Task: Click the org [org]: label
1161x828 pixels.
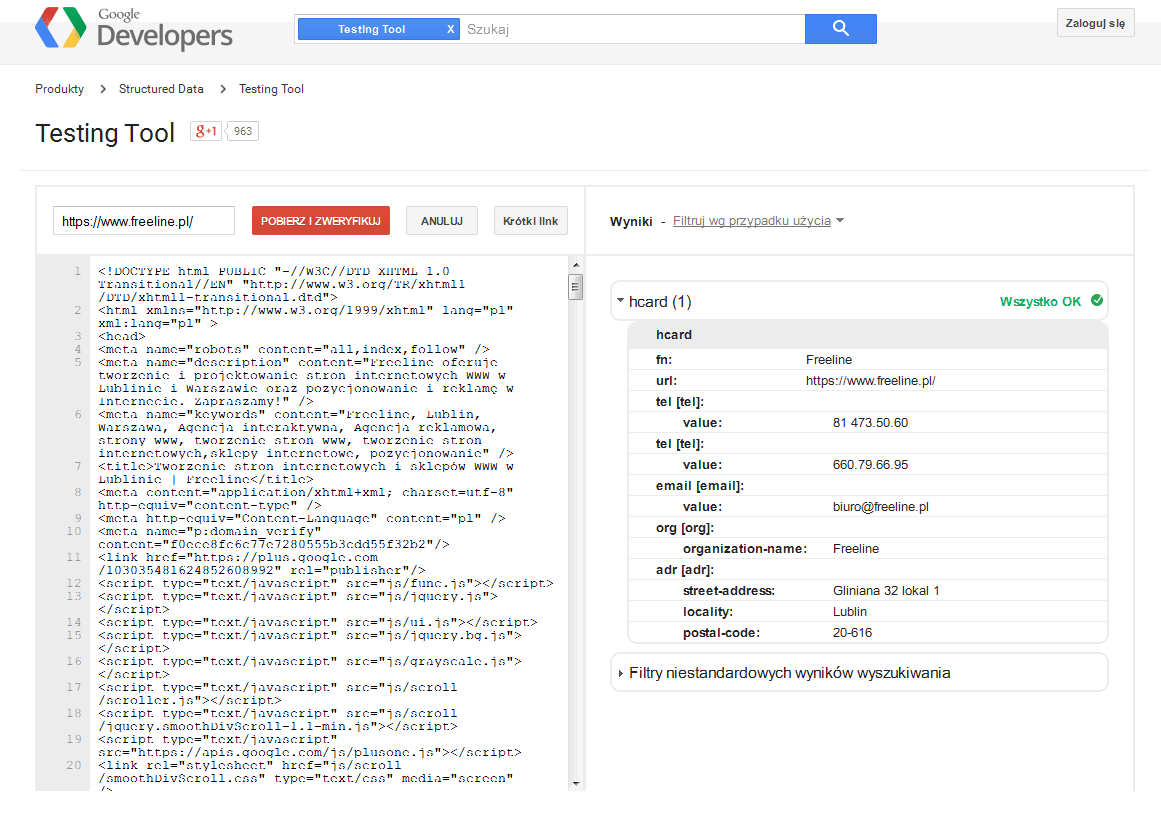Action: (685, 528)
